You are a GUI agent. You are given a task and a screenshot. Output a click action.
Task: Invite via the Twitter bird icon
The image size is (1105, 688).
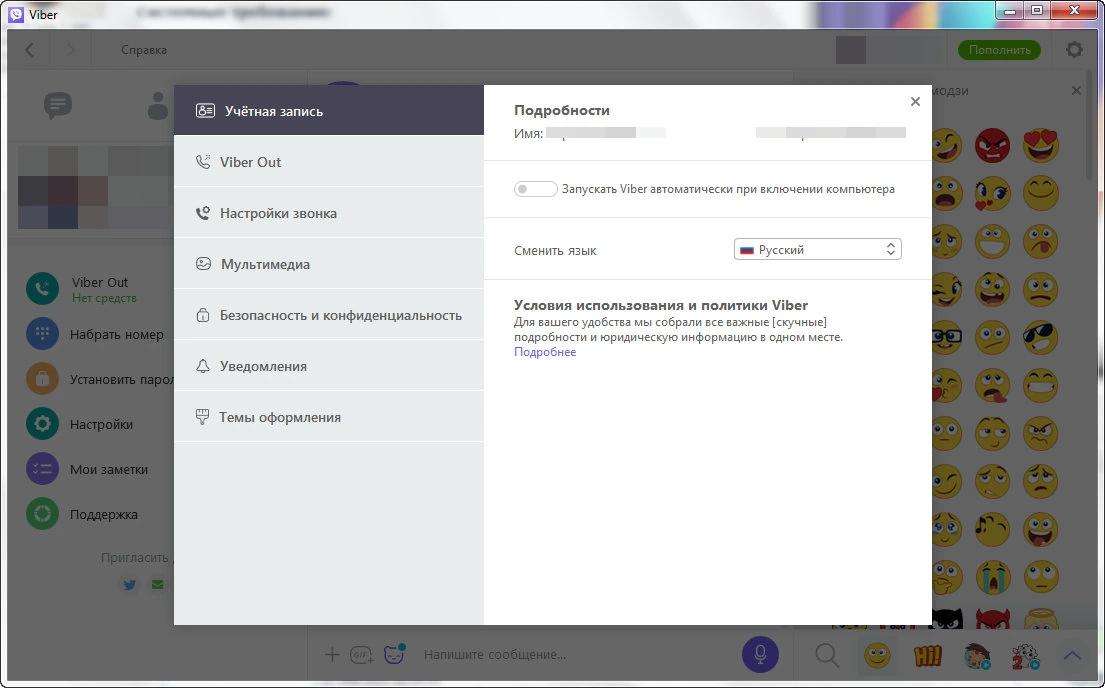coord(130,584)
